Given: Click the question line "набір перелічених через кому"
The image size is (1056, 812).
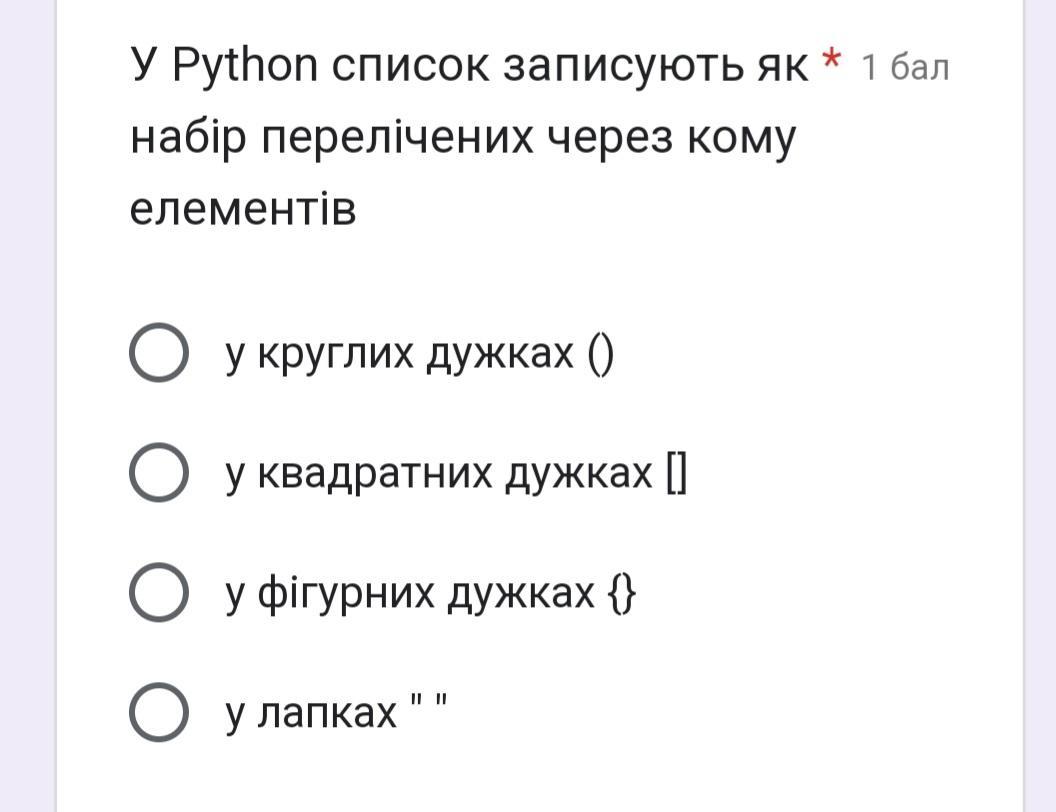Looking at the screenshot, I should [463, 139].
